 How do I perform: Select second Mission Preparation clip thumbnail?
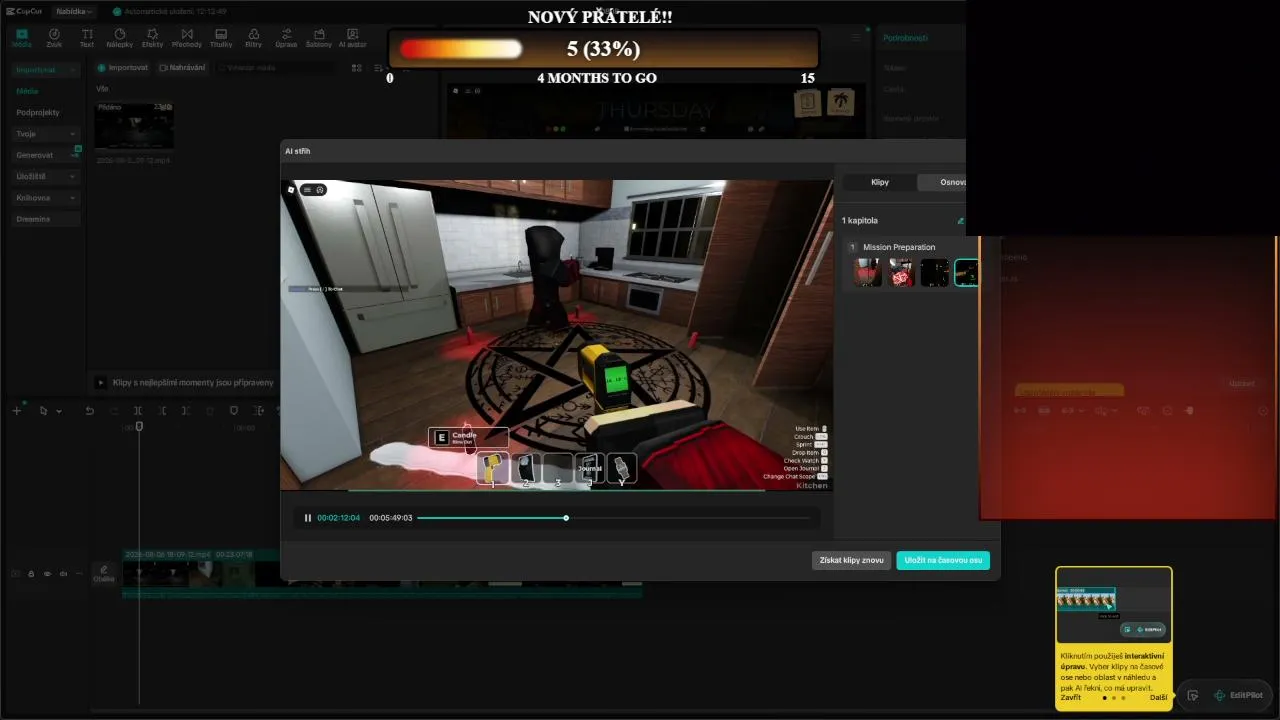pos(902,273)
